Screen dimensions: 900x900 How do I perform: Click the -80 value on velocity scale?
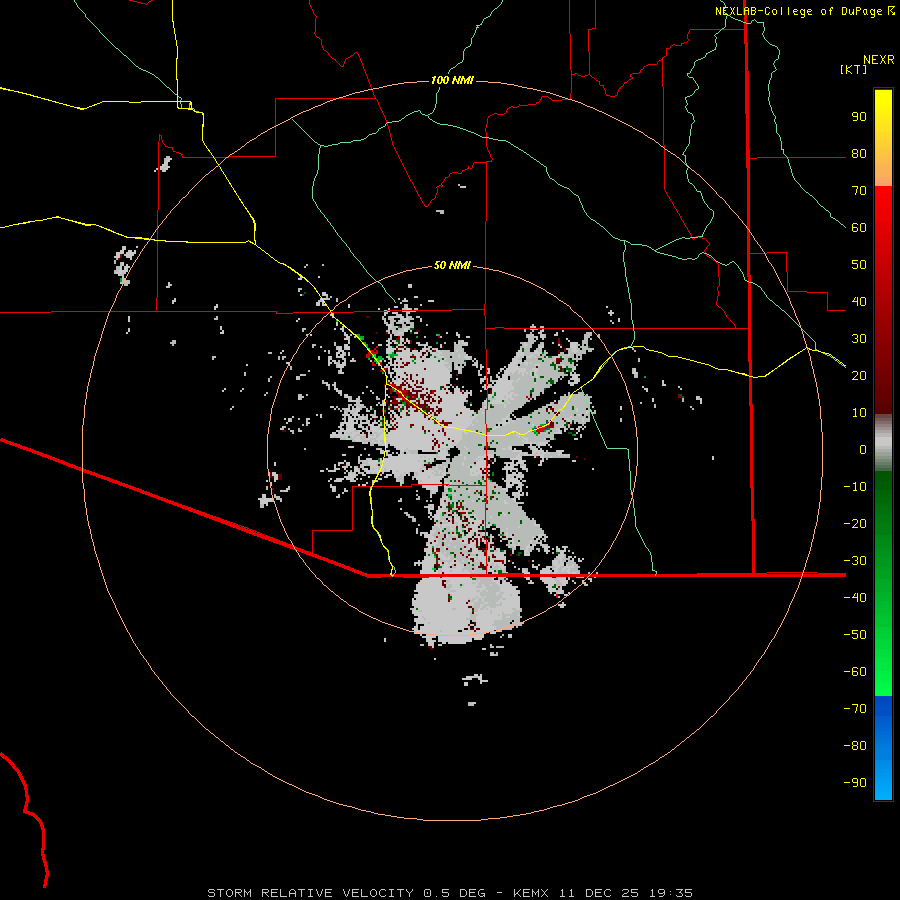coord(855,746)
